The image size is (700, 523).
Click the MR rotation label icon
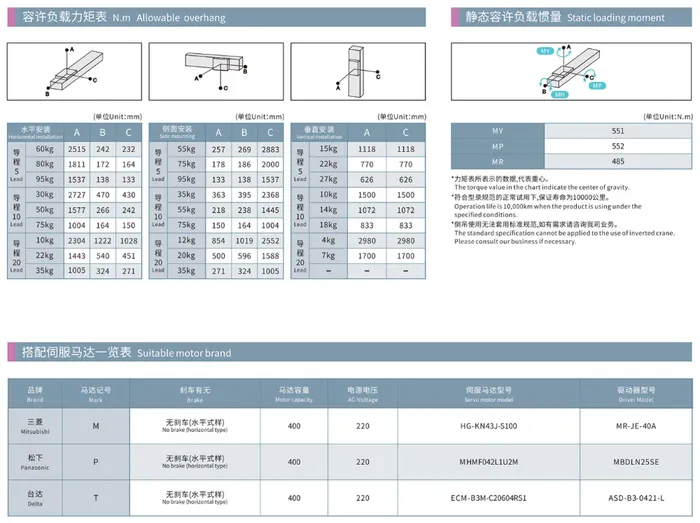click(x=560, y=95)
